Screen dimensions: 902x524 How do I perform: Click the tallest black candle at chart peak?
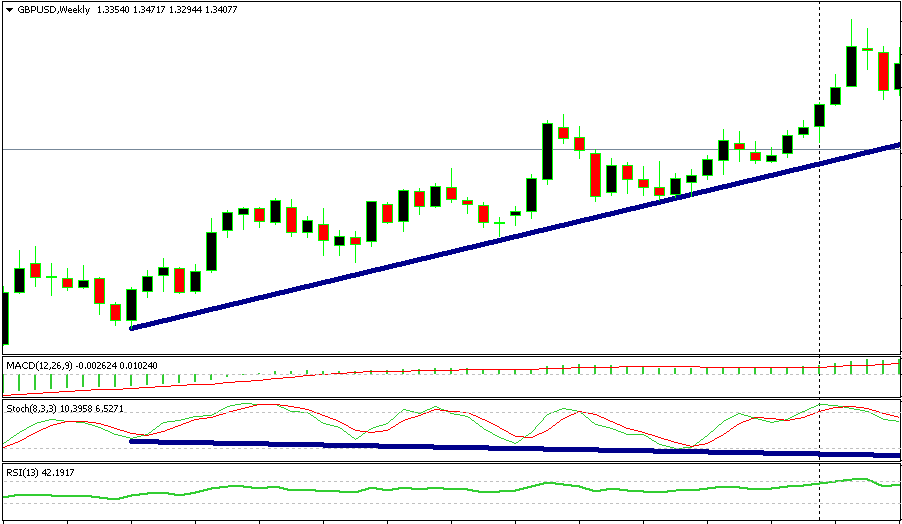point(851,66)
